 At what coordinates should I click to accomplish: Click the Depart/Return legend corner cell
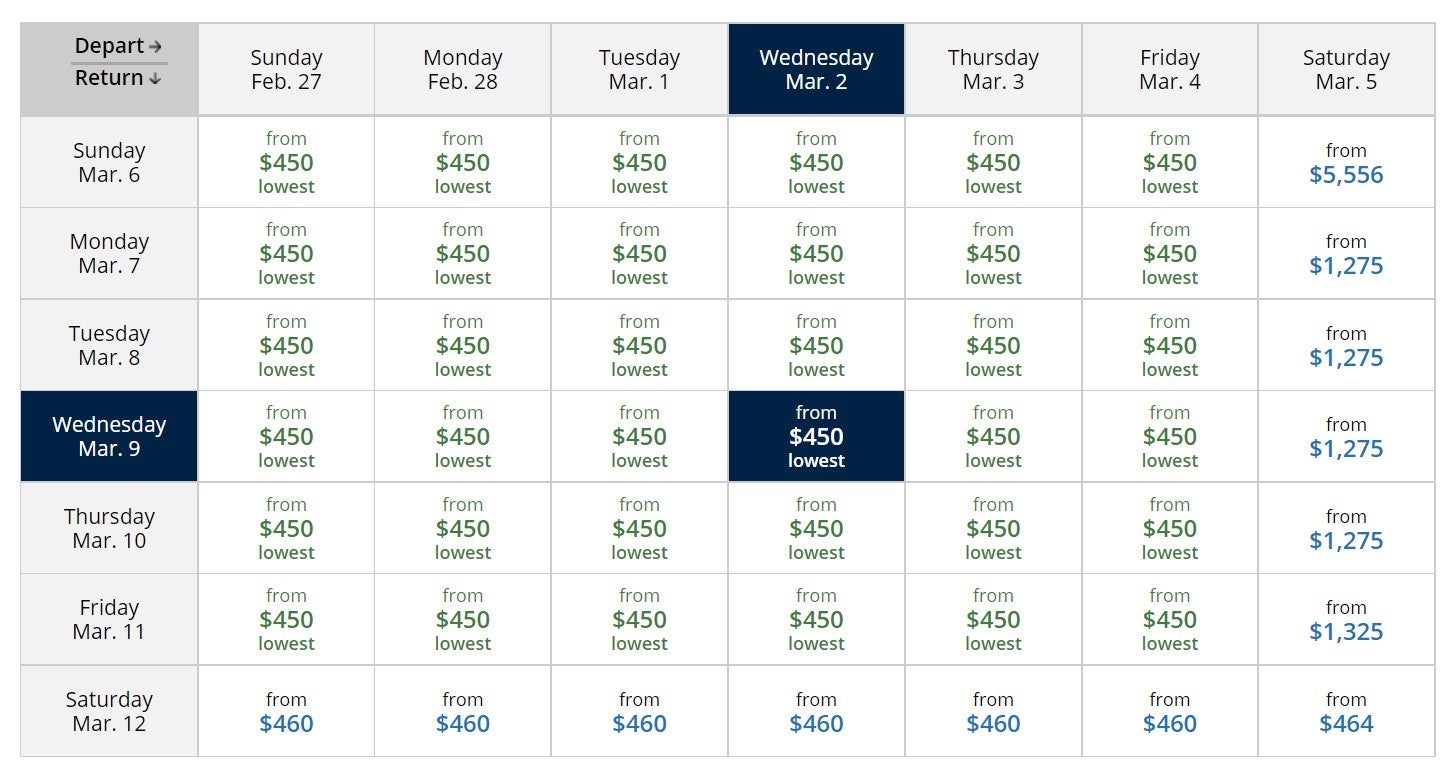pos(109,70)
